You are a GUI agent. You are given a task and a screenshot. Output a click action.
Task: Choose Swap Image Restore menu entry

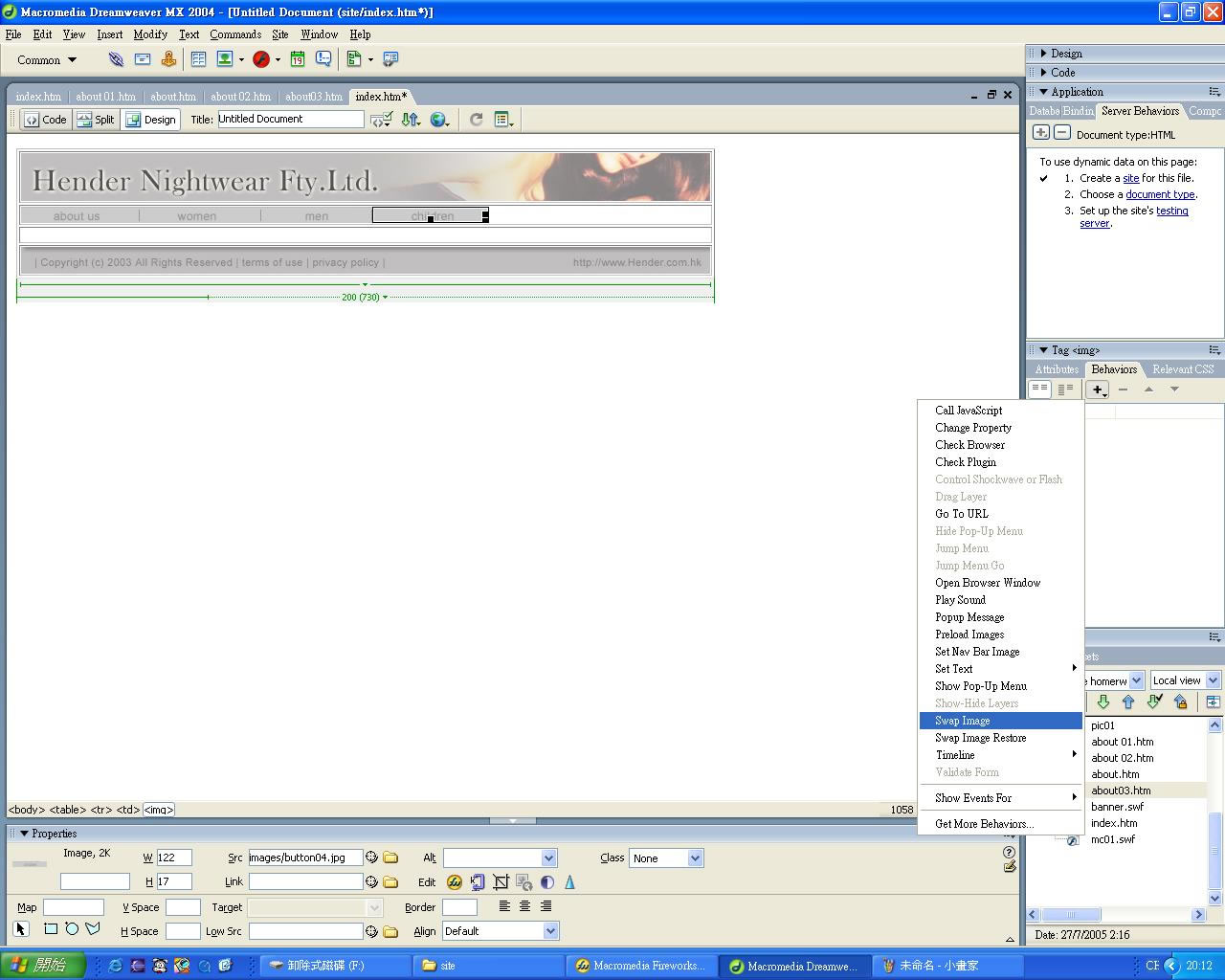1000,738
